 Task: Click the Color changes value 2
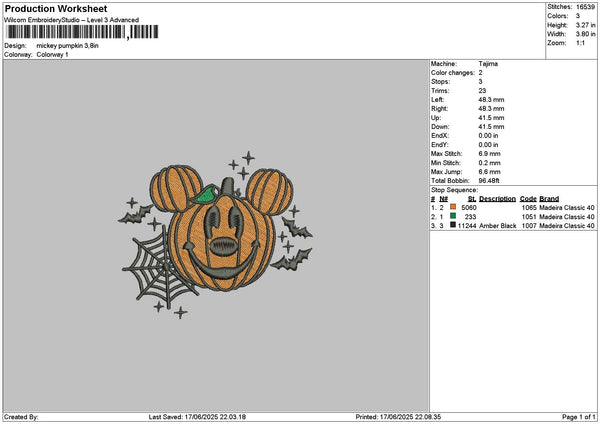tap(480, 73)
